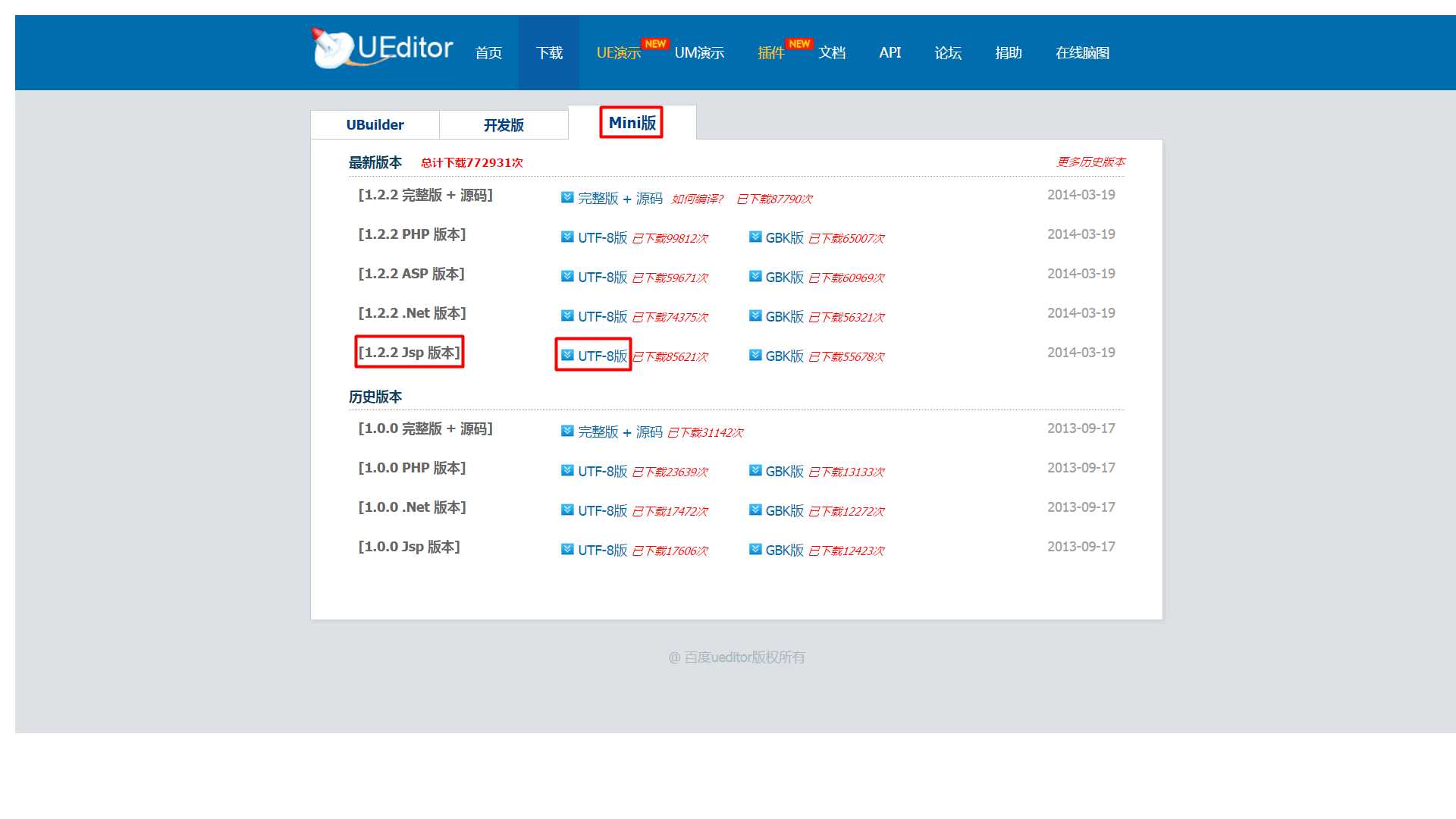Click download icon beside 1.0.0 完整版 + 源码
1456x819 pixels.
567,431
